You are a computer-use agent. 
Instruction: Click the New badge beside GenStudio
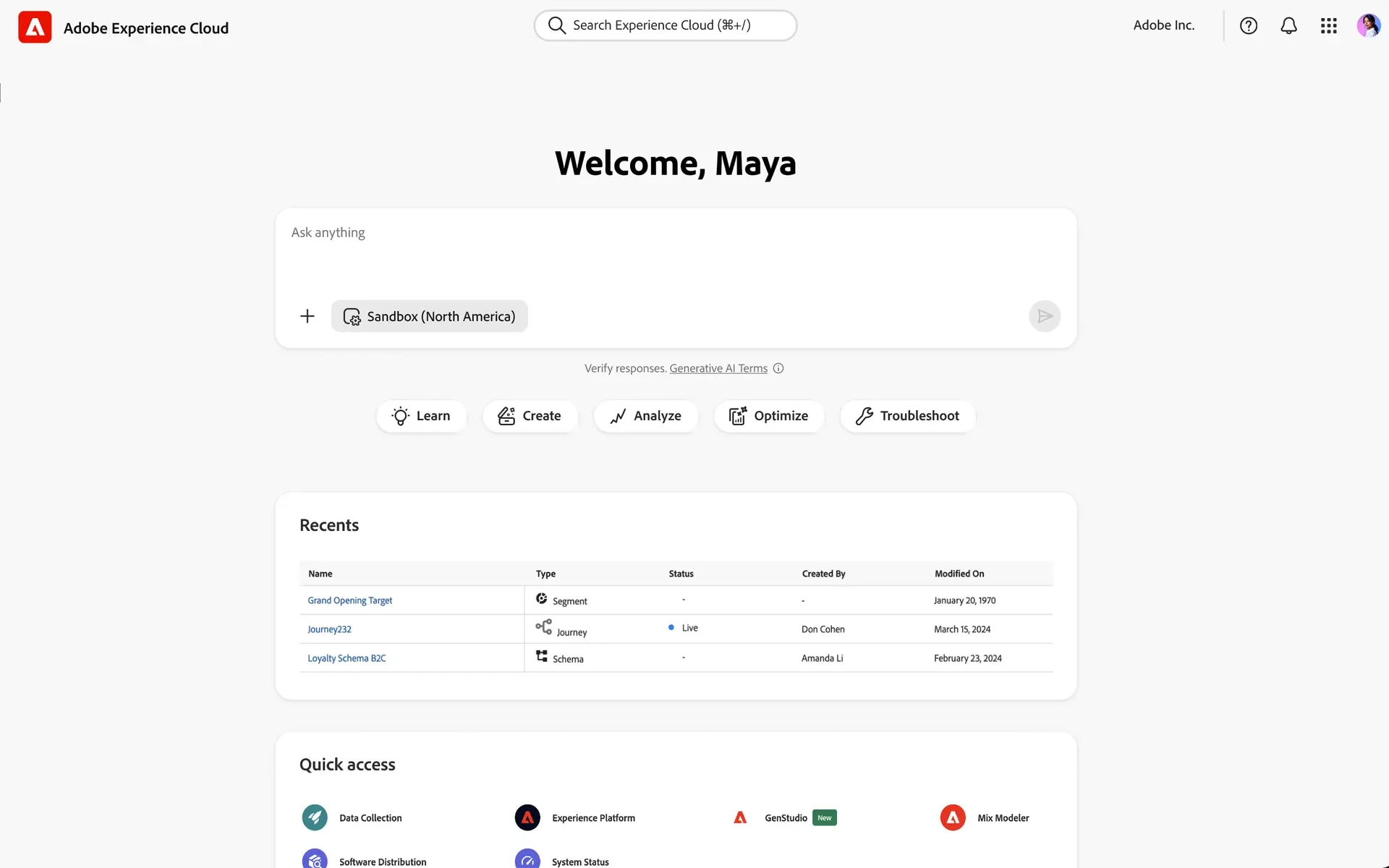(824, 817)
